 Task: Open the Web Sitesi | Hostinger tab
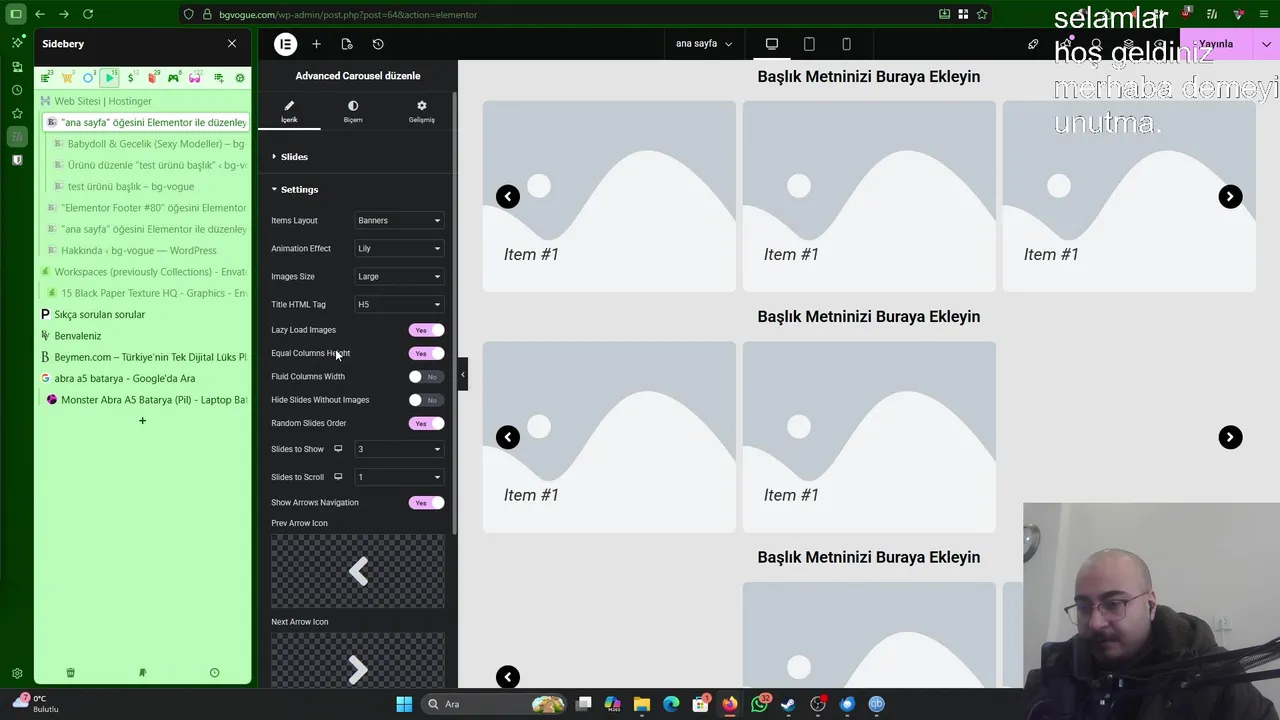pyautogui.click(x=143, y=101)
